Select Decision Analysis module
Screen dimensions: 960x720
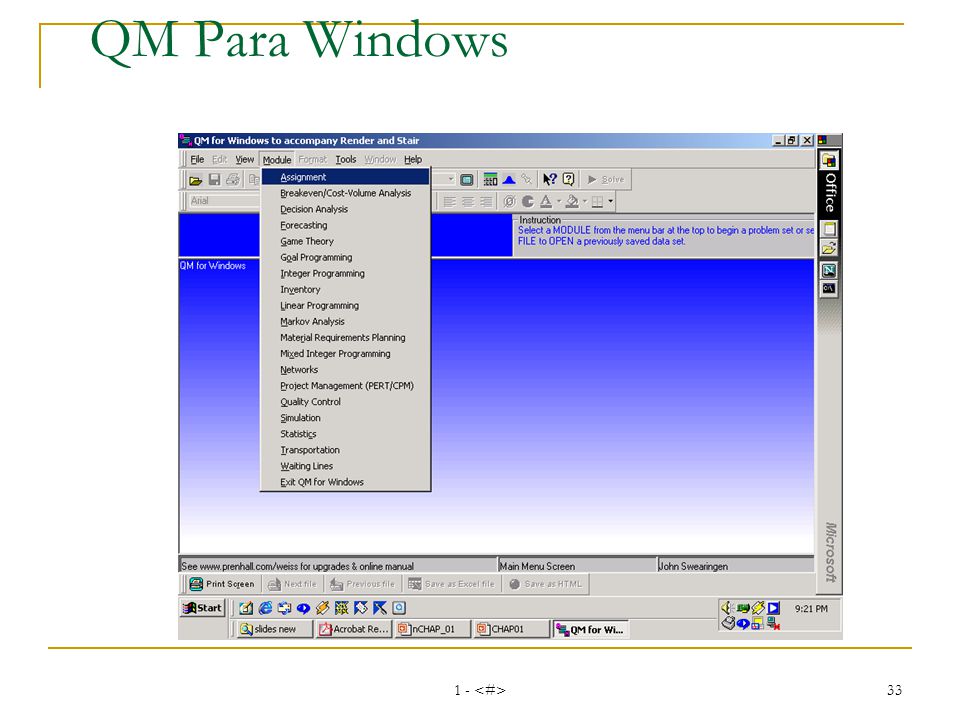tap(345, 209)
